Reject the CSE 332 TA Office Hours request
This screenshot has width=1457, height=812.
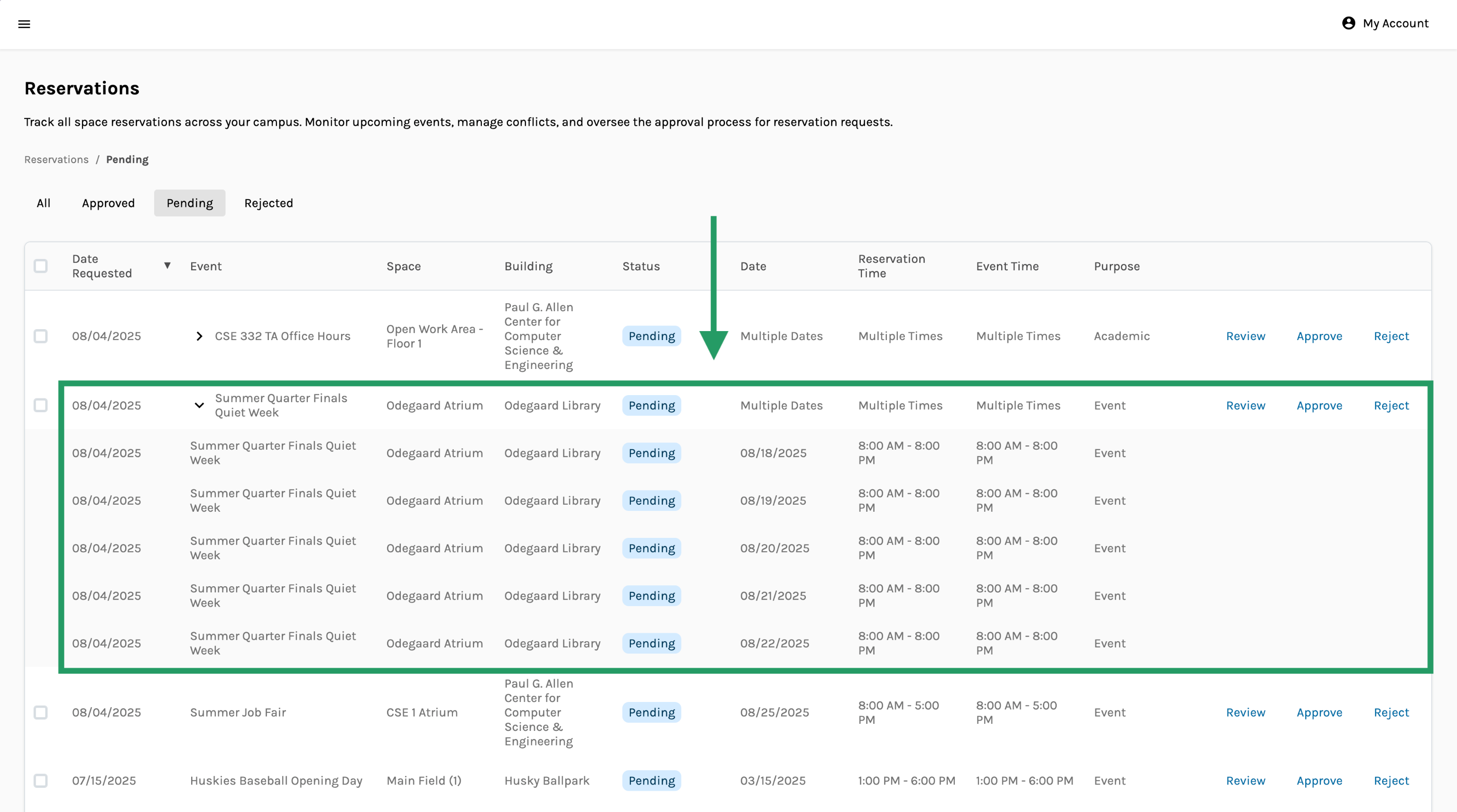point(1392,336)
